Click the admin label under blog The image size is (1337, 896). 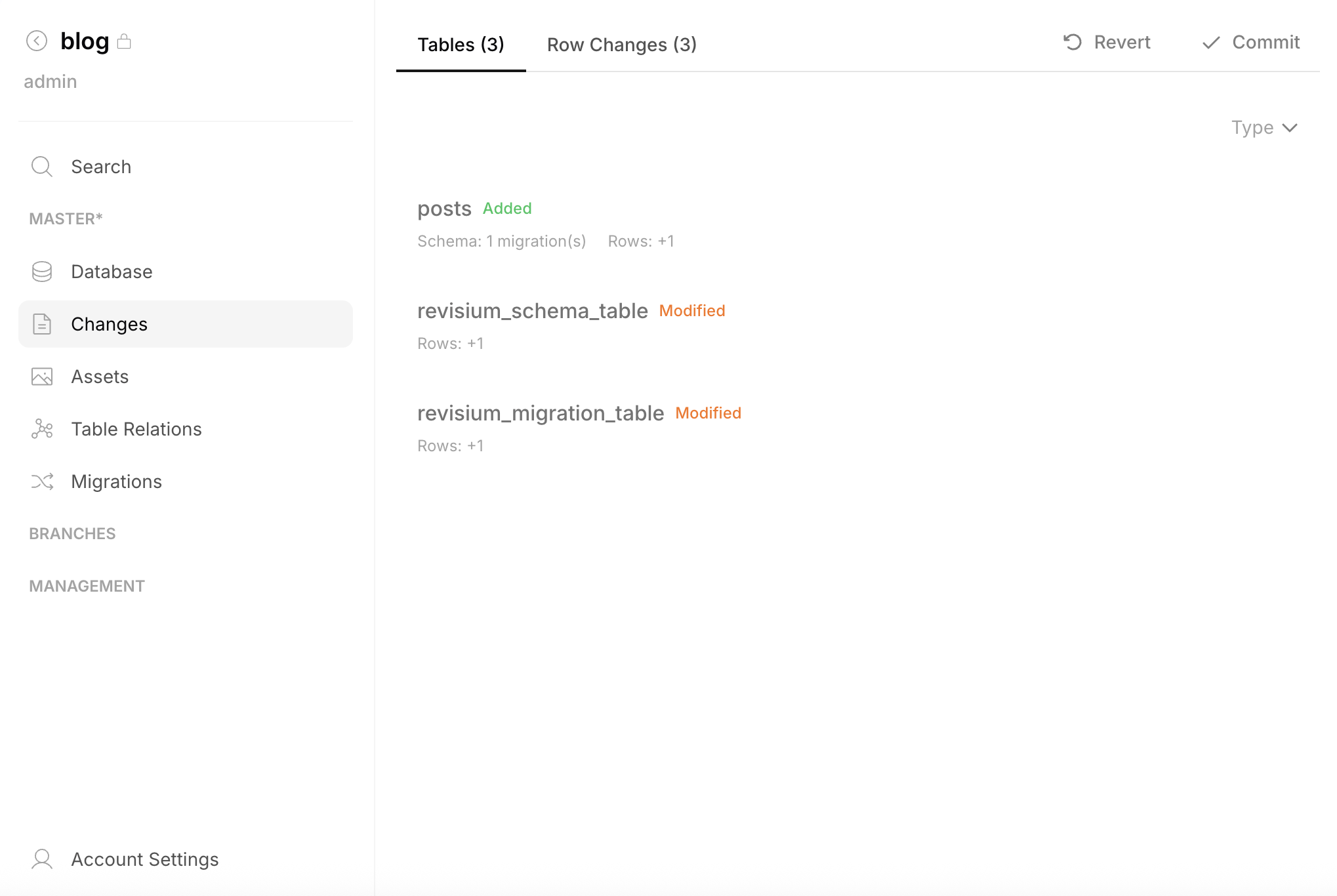click(x=50, y=81)
